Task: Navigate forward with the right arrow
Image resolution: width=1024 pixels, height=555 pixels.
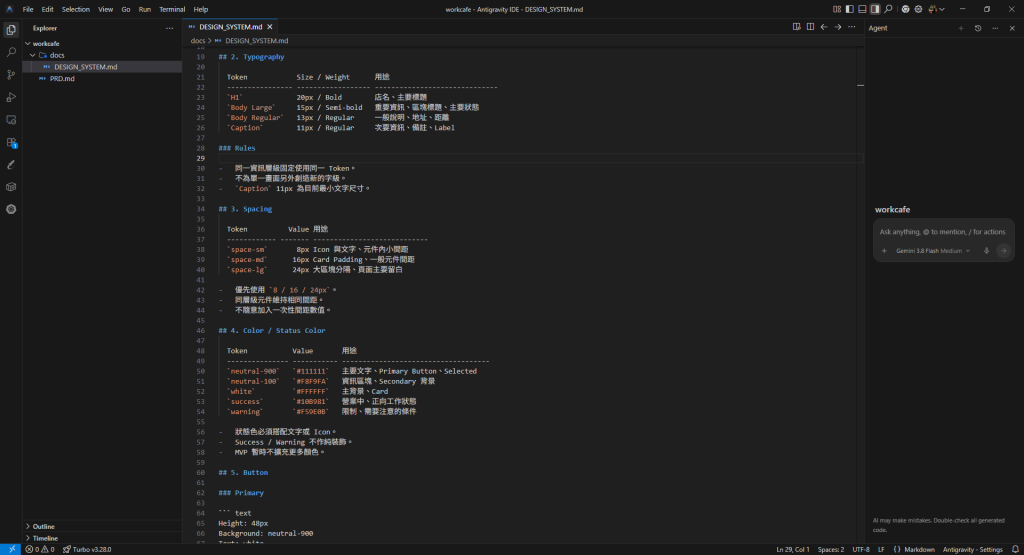Action: tap(838, 27)
